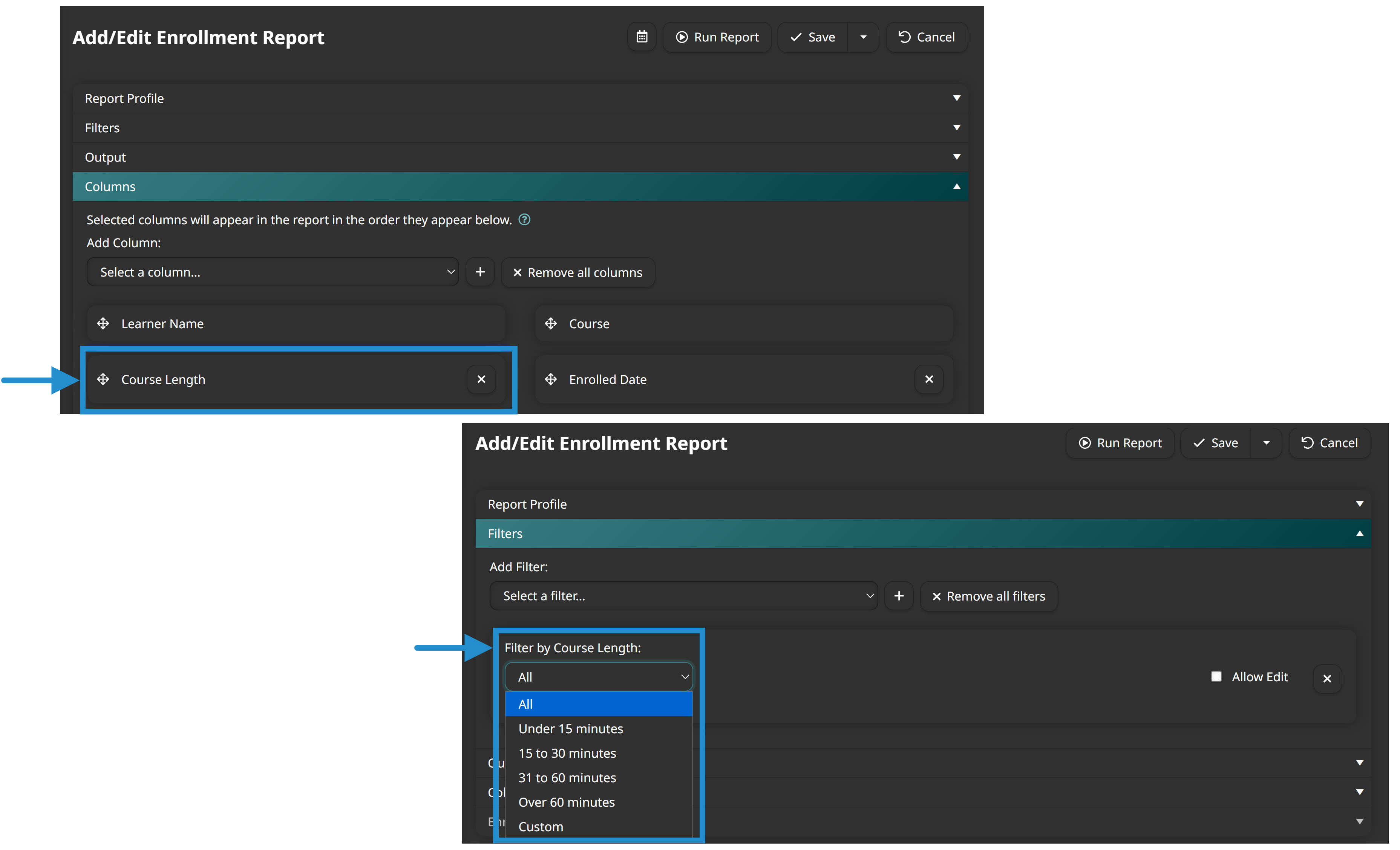Click the plus icon to add column
Image resolution: width=1400 pixels, height=850 pixels.
(x=480, y=272)
